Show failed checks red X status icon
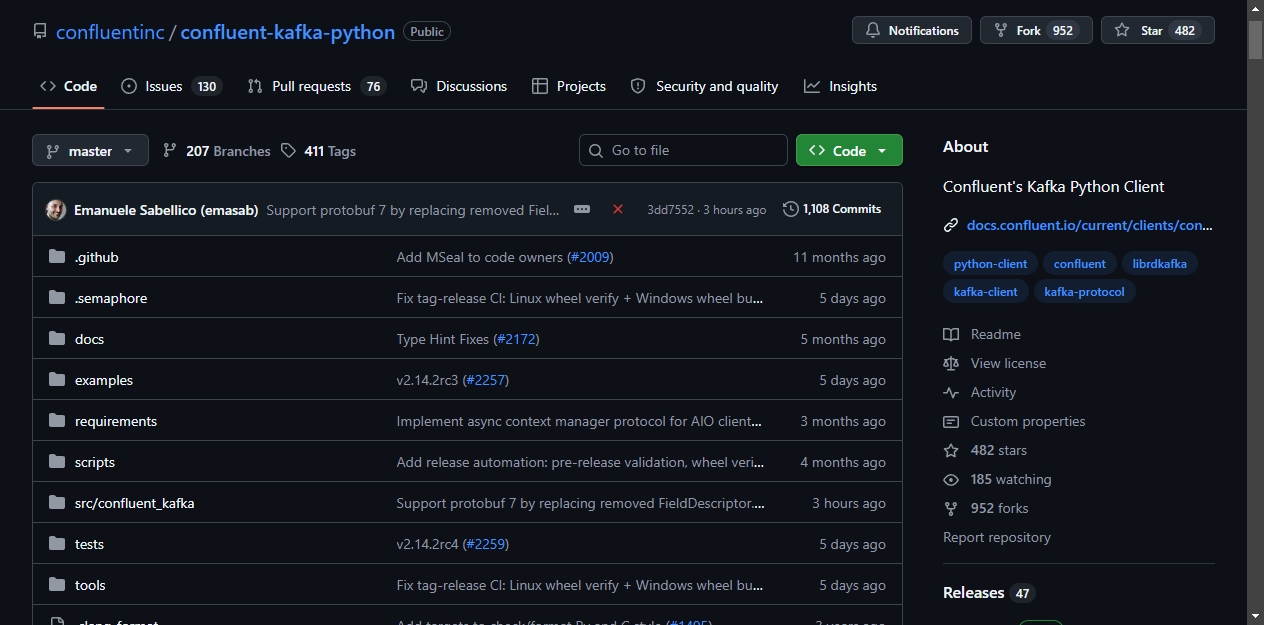1264x625 pixels. coord(618,209)
